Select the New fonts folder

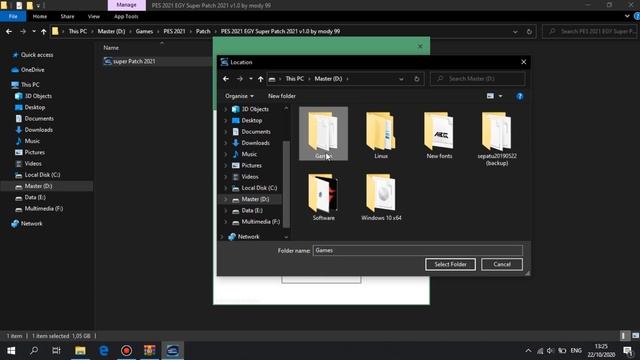pyautogui.click(x=439, y=135)
